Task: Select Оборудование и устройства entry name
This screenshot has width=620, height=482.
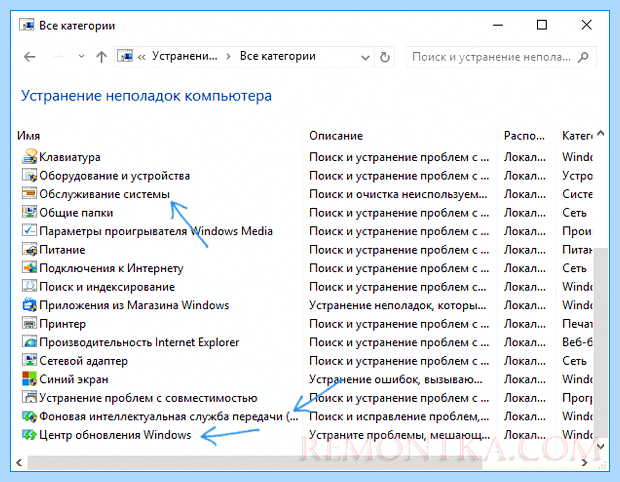Action: tap(115, 176)
